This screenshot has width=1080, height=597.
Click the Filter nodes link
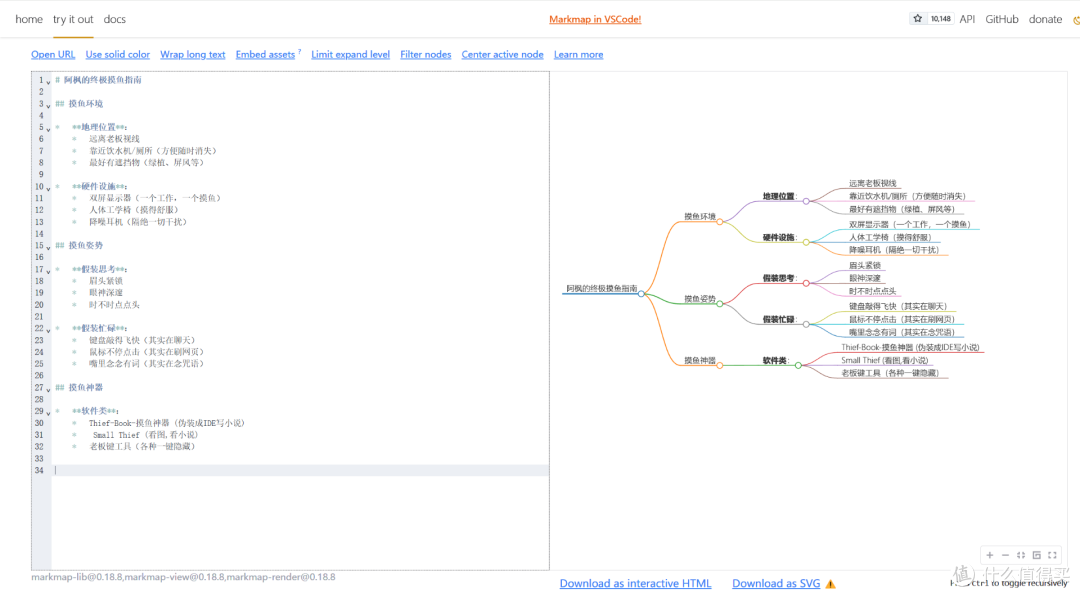[x=426, y=54]
